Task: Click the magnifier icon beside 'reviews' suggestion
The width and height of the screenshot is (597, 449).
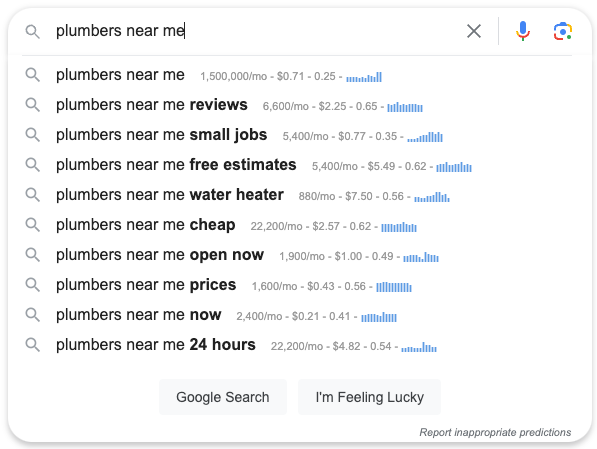Action: [x=33, y=105]
